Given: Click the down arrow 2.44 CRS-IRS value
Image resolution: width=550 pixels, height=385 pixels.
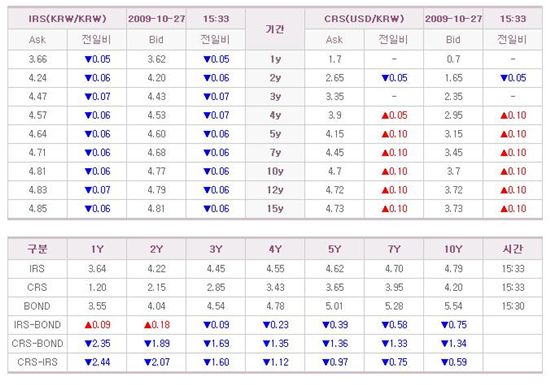Looking at the screenshot, I should pyautogui.click(x=97, y=362).
